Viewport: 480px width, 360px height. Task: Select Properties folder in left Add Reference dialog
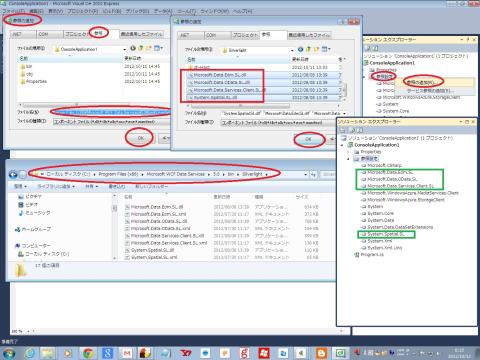[33, 81]
